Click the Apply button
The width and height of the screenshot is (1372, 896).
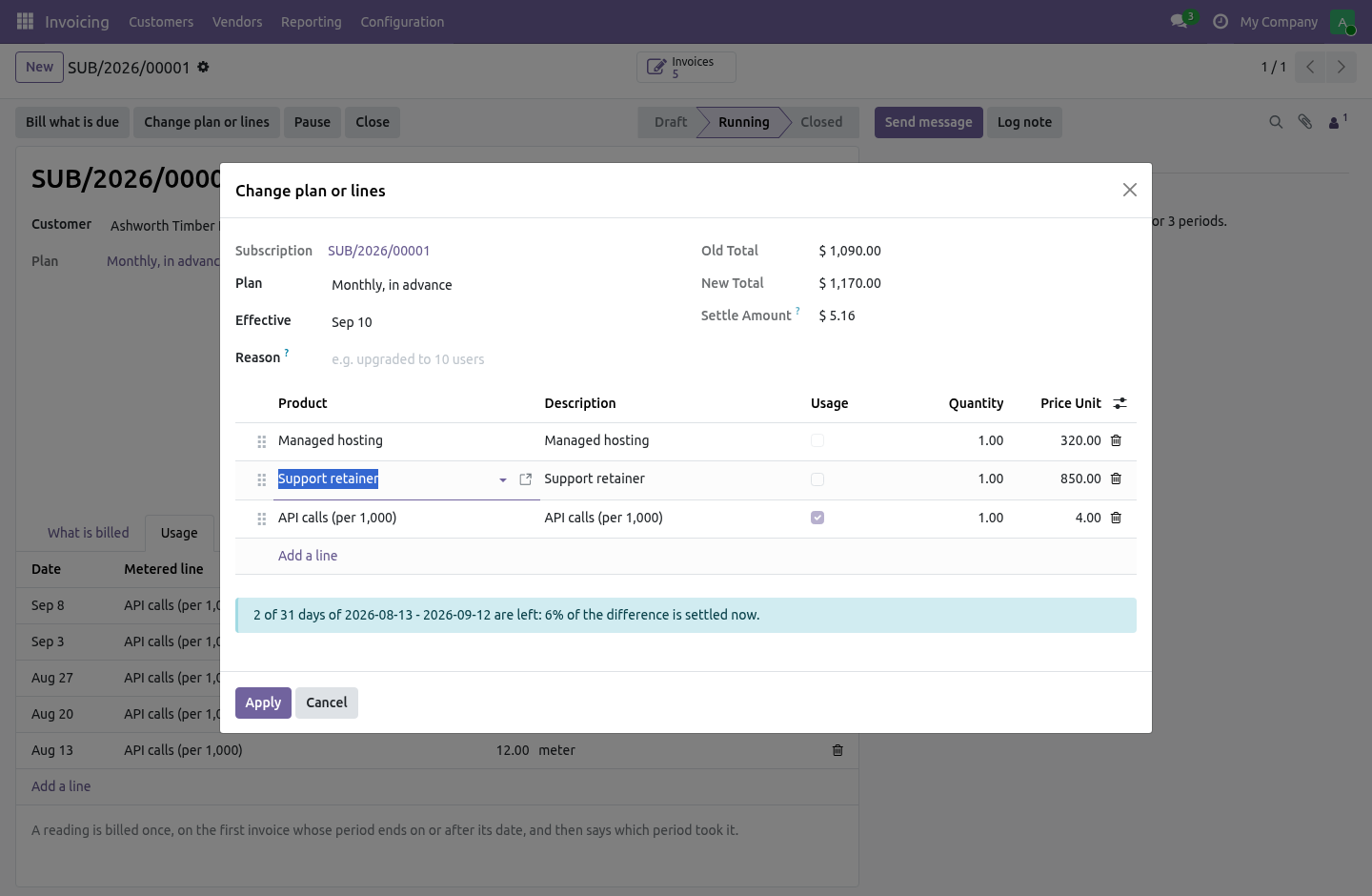[263, 703]
